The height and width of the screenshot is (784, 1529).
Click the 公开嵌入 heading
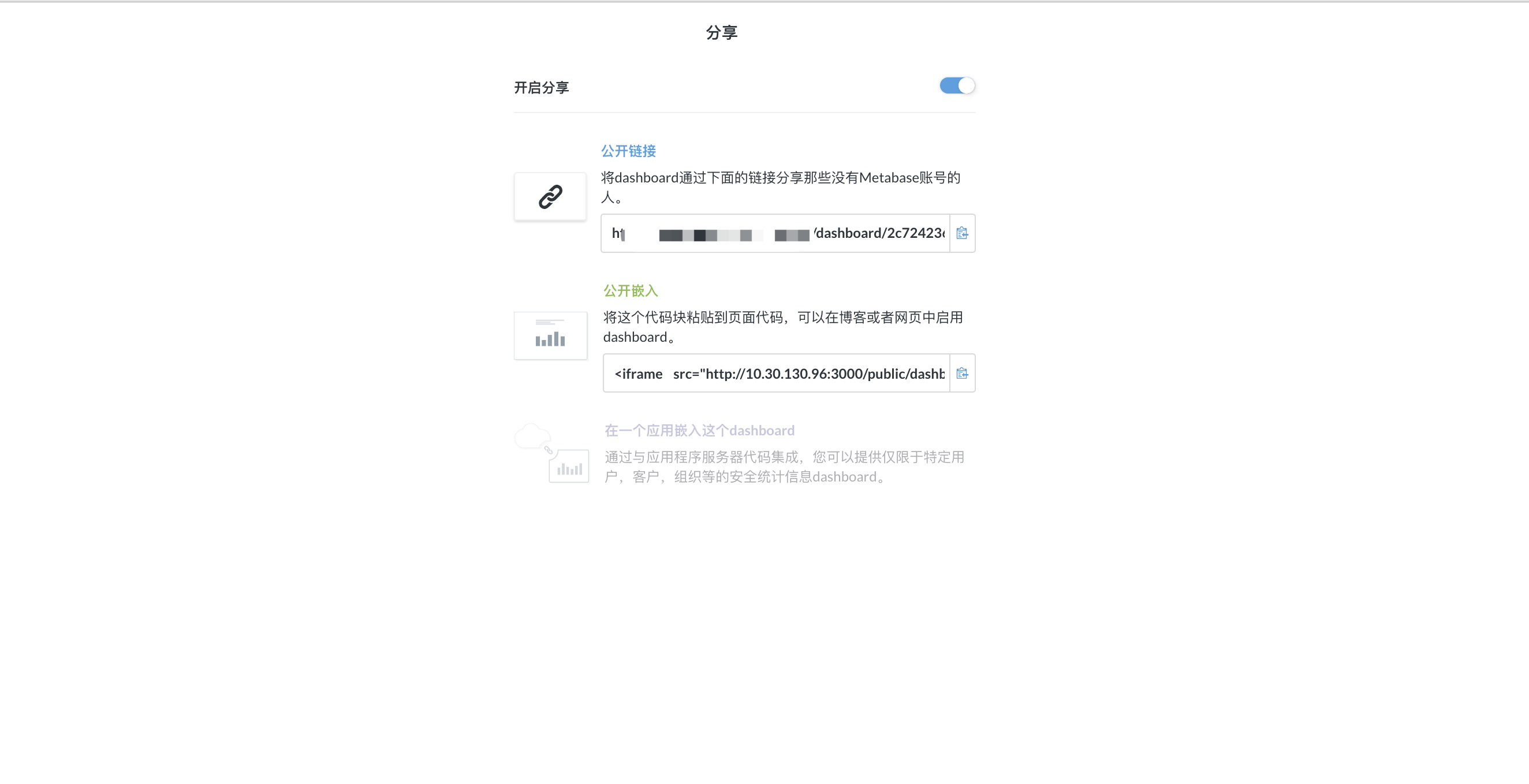tap(631, 291)
